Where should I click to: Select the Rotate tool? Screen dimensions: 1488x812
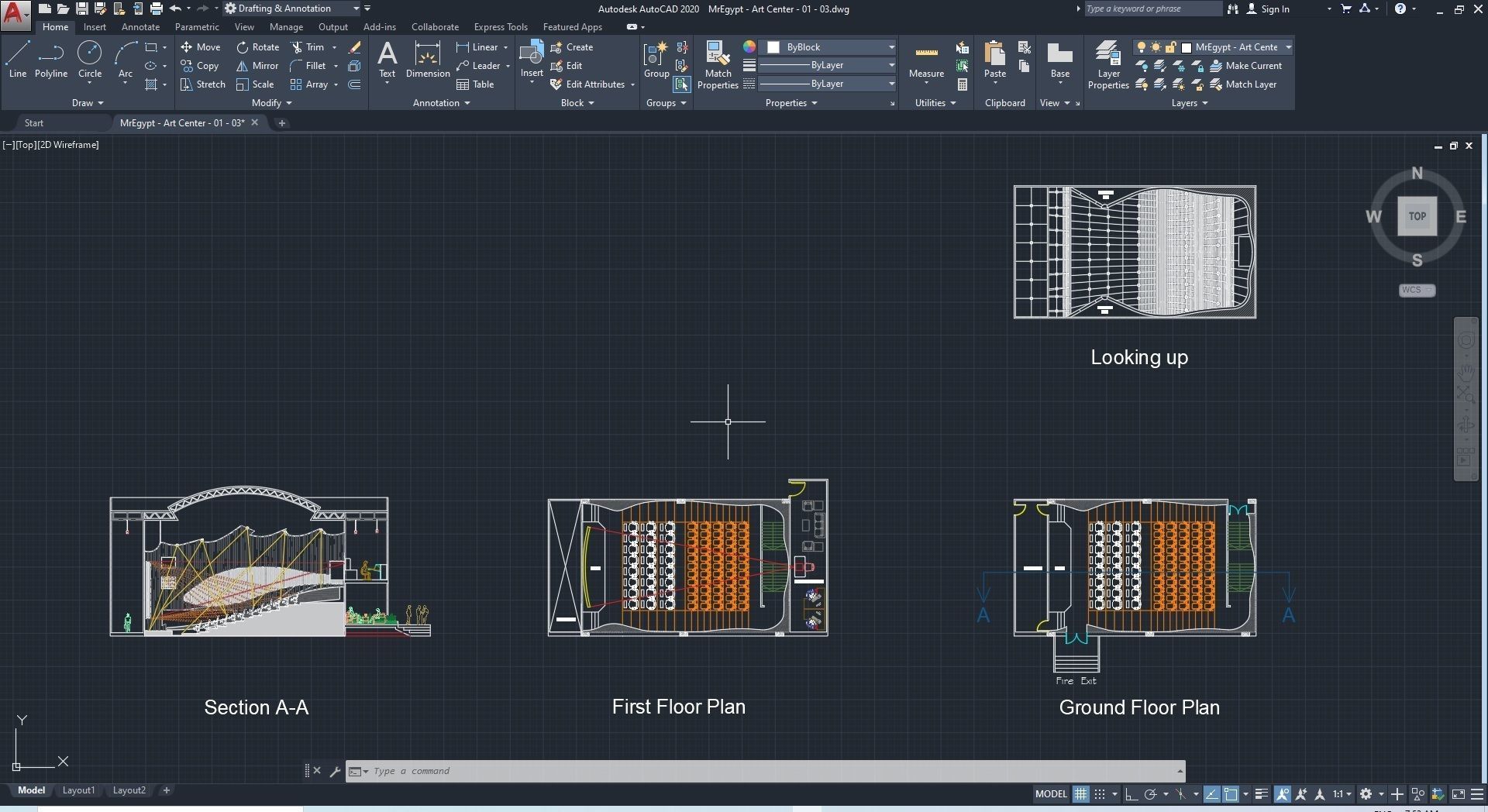(x=258, y=47)
